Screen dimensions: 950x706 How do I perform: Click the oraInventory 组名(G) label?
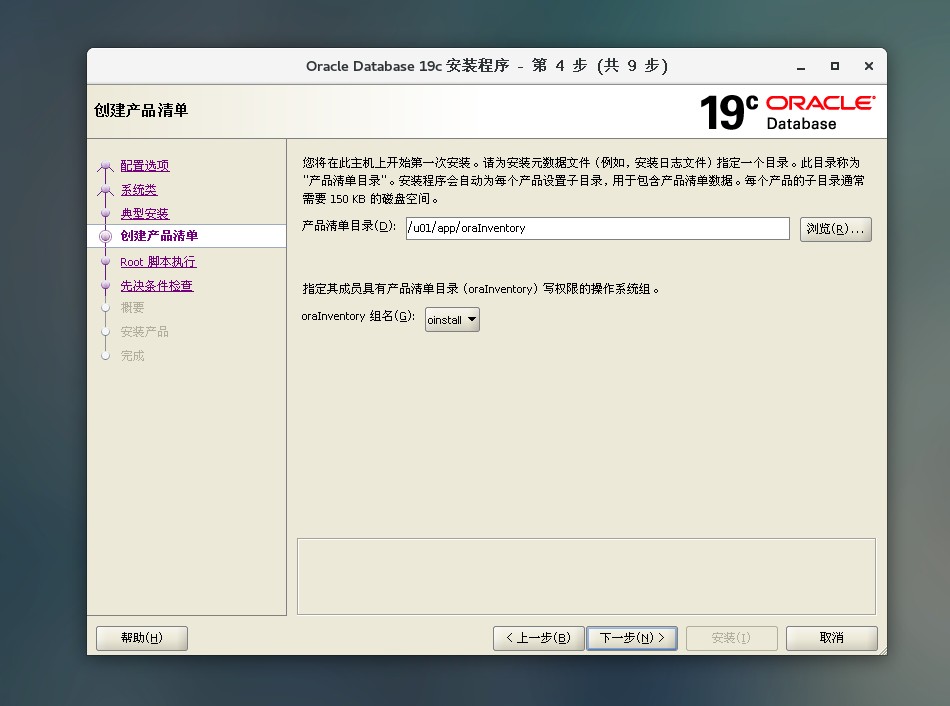pyautogui.click(x=358, y=316)
